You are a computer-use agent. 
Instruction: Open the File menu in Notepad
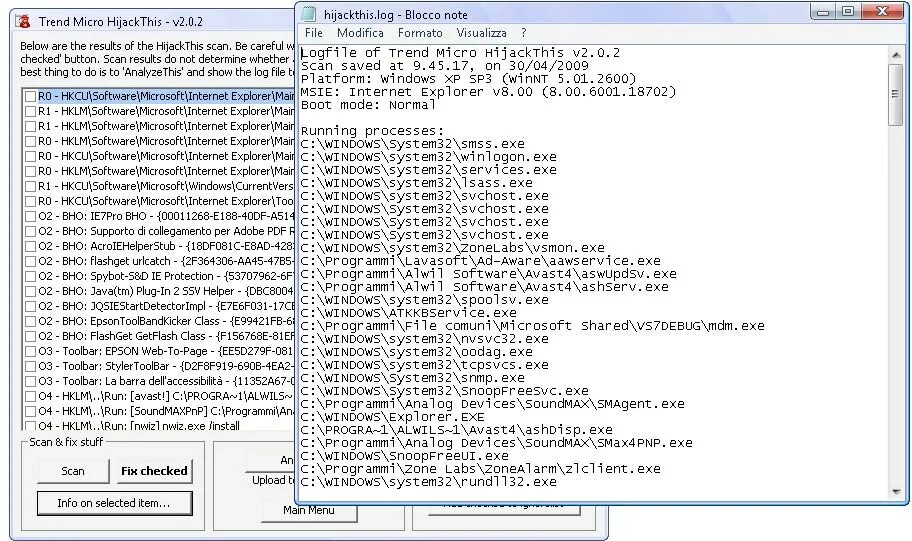[x=314, y=33]
